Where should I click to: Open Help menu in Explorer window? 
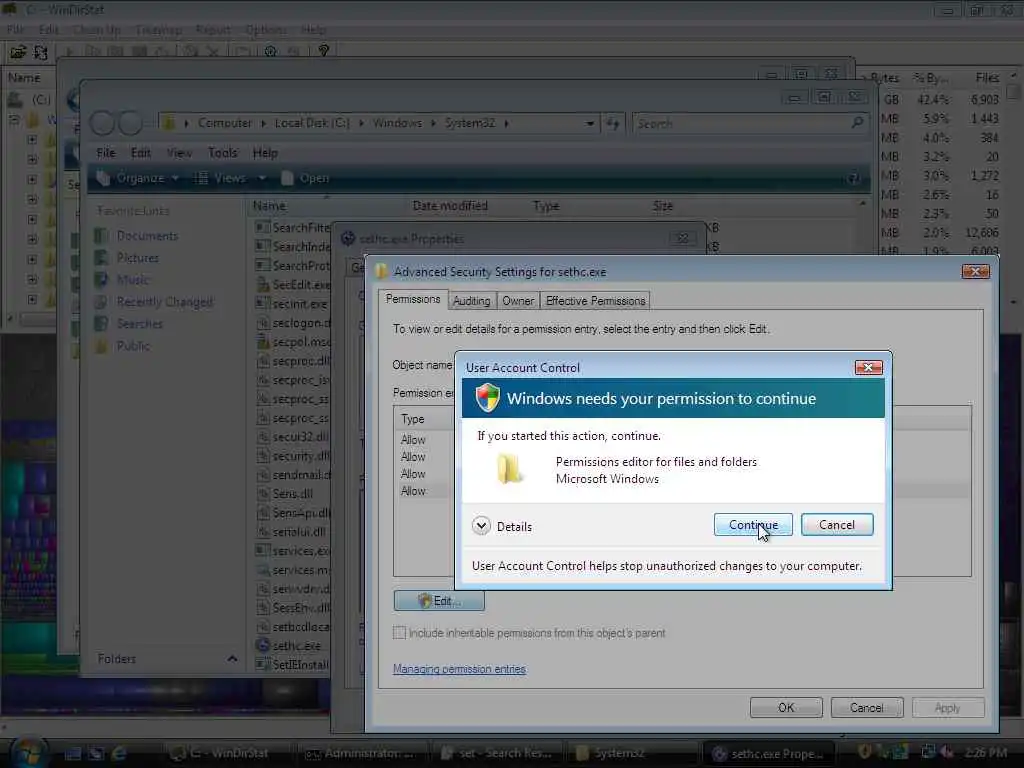(x=265, y=153)
